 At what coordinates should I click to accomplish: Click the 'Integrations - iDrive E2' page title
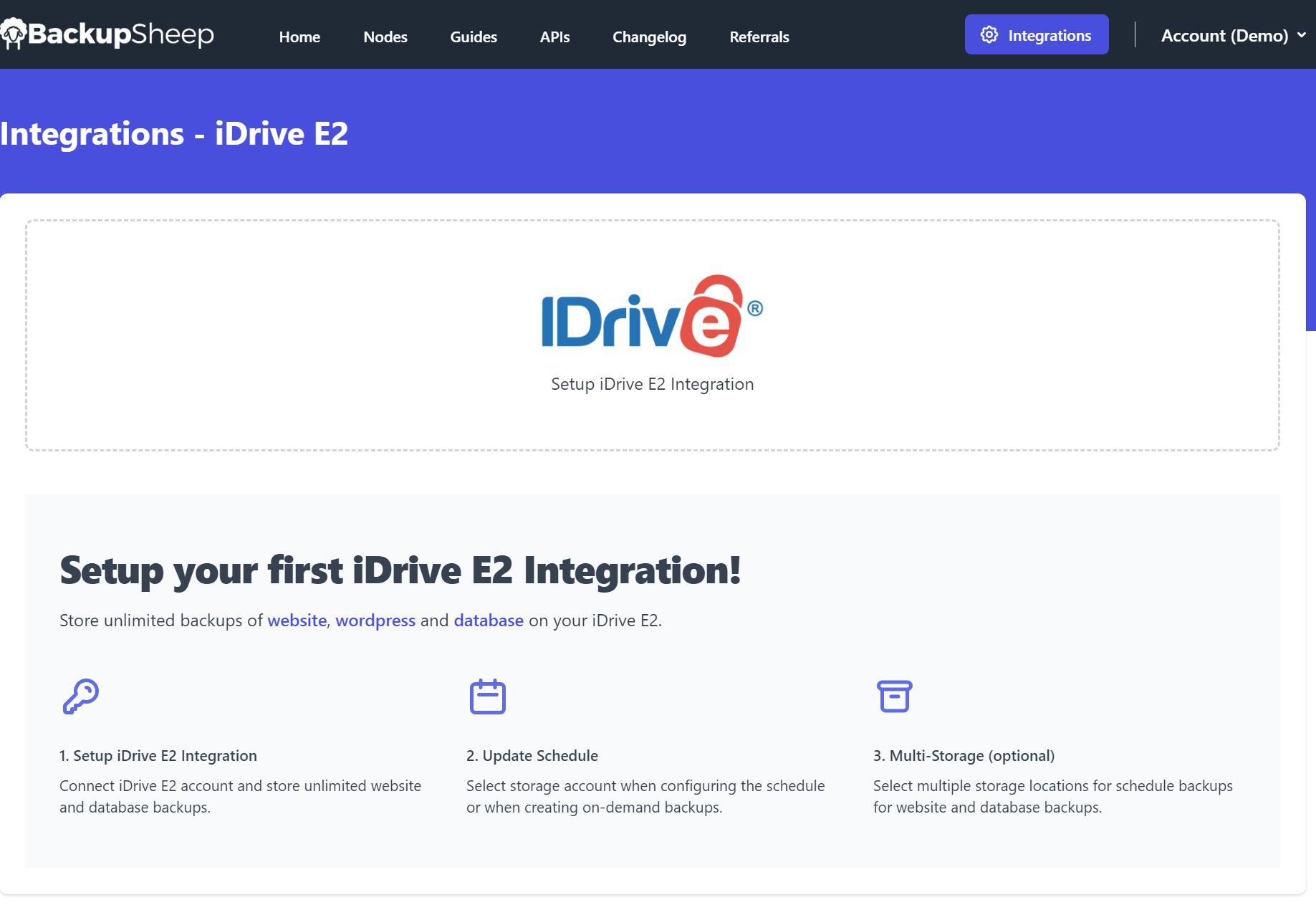pyautogui.click(x=174, y=134)
